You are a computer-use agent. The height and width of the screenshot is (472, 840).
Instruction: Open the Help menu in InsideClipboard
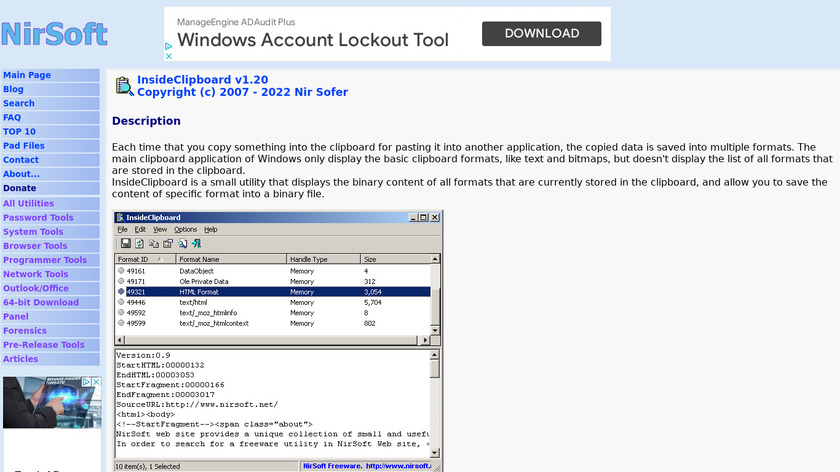coord(211,229)
